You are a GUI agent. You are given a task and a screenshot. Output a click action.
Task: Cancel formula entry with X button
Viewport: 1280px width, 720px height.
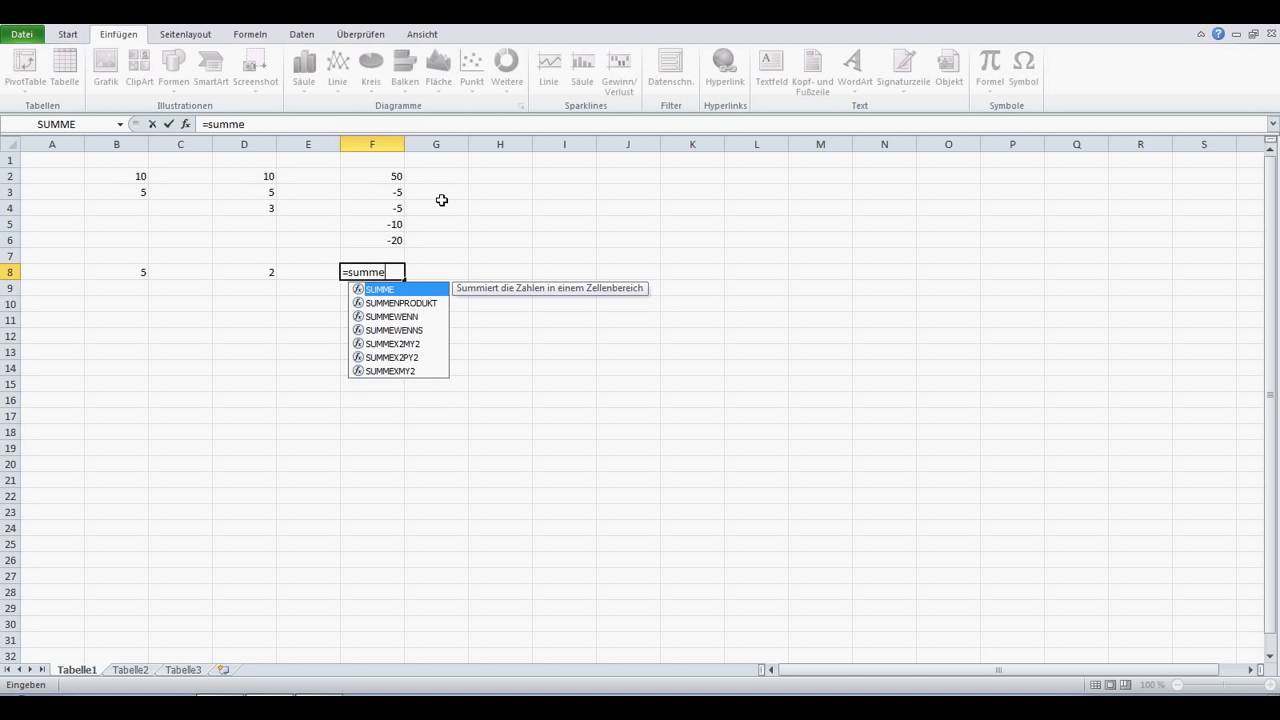tap(152, 124)
